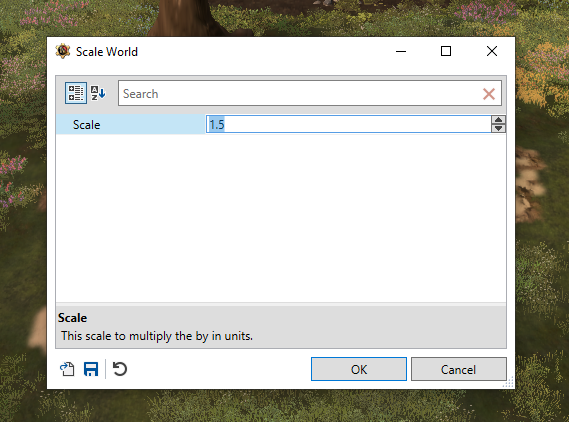Maximize the Scale World window
The image size is (569, 422).
point(446,51)
